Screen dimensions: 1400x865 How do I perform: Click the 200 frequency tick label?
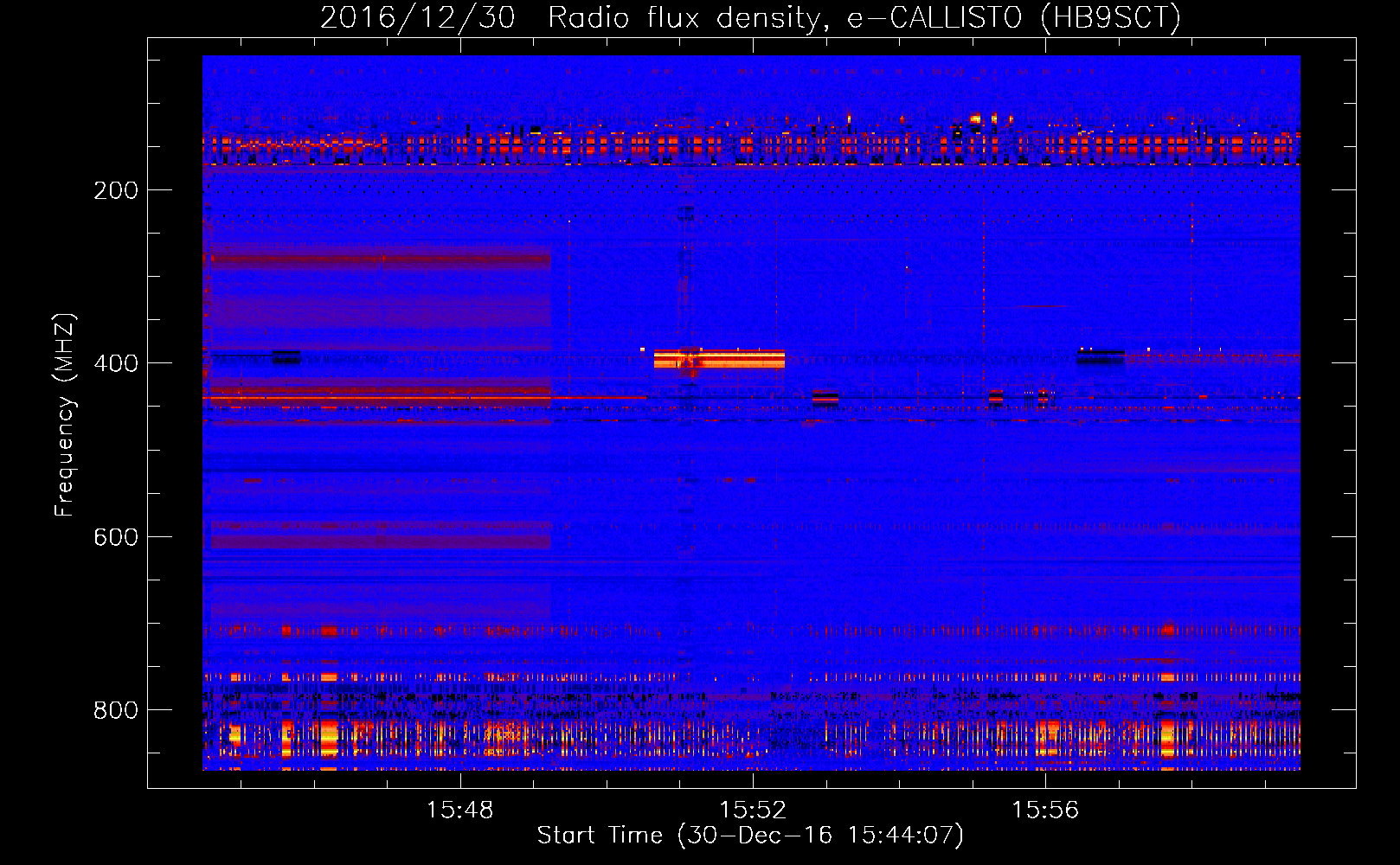(x=116, y=190)
